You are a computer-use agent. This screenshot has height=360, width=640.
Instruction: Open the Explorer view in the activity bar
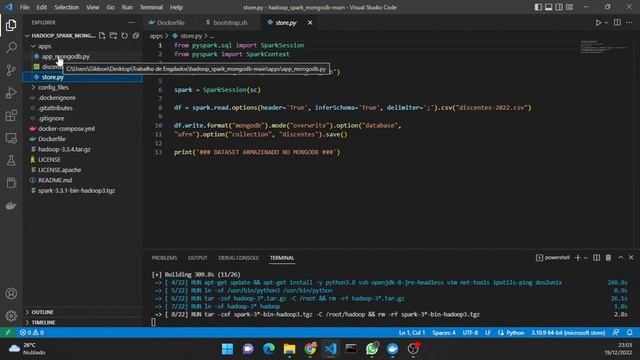pyautogui.click(x=11, y=25)
